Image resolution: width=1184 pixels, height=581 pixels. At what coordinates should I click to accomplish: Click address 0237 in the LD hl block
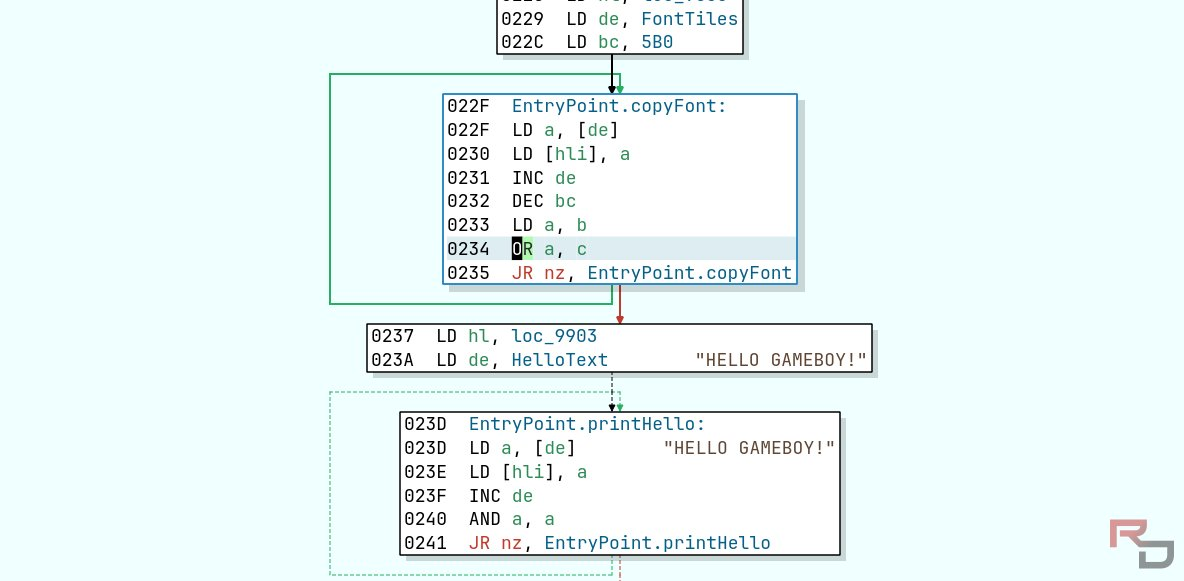pyautogui.click(x=392, y=335)
